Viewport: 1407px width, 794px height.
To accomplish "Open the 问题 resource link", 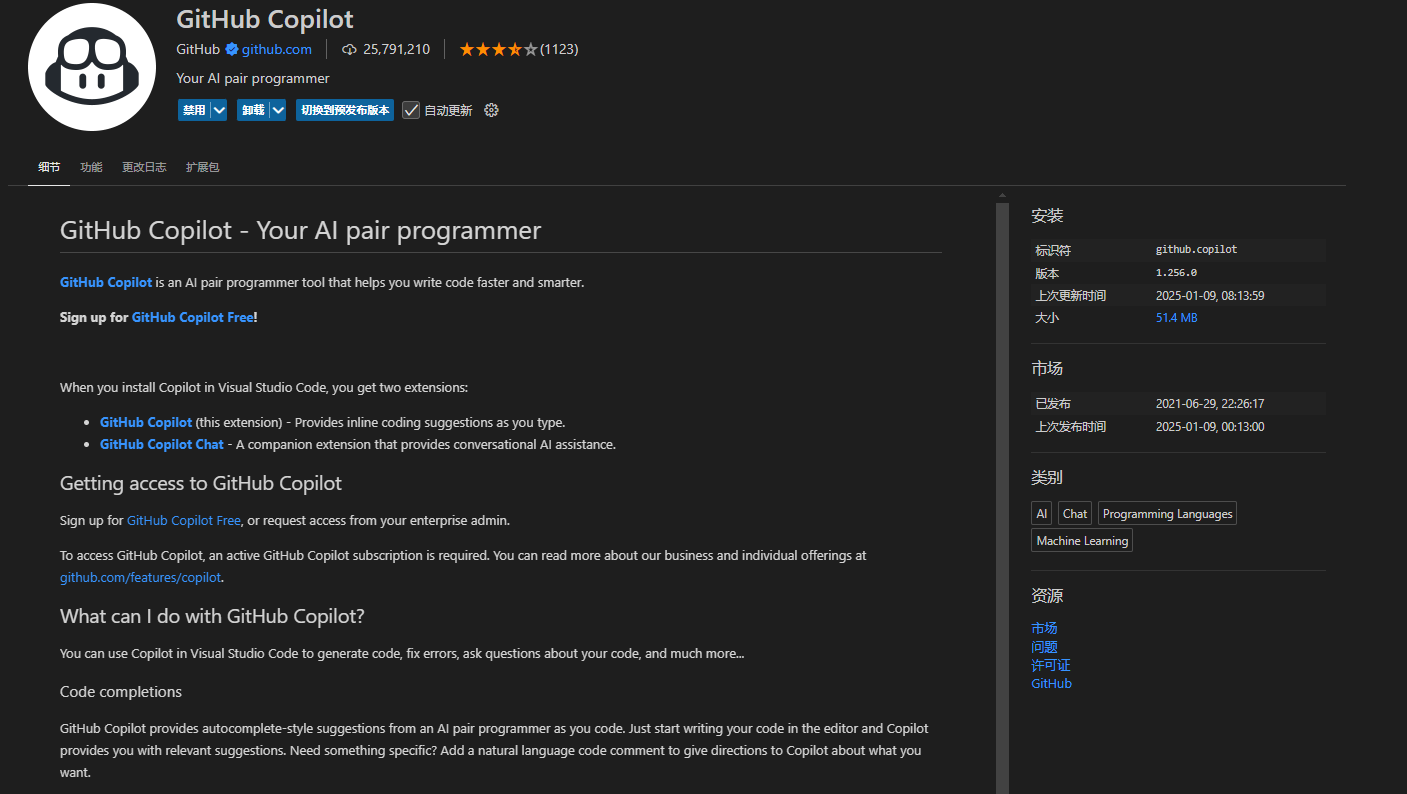I will pos(1044,647).
